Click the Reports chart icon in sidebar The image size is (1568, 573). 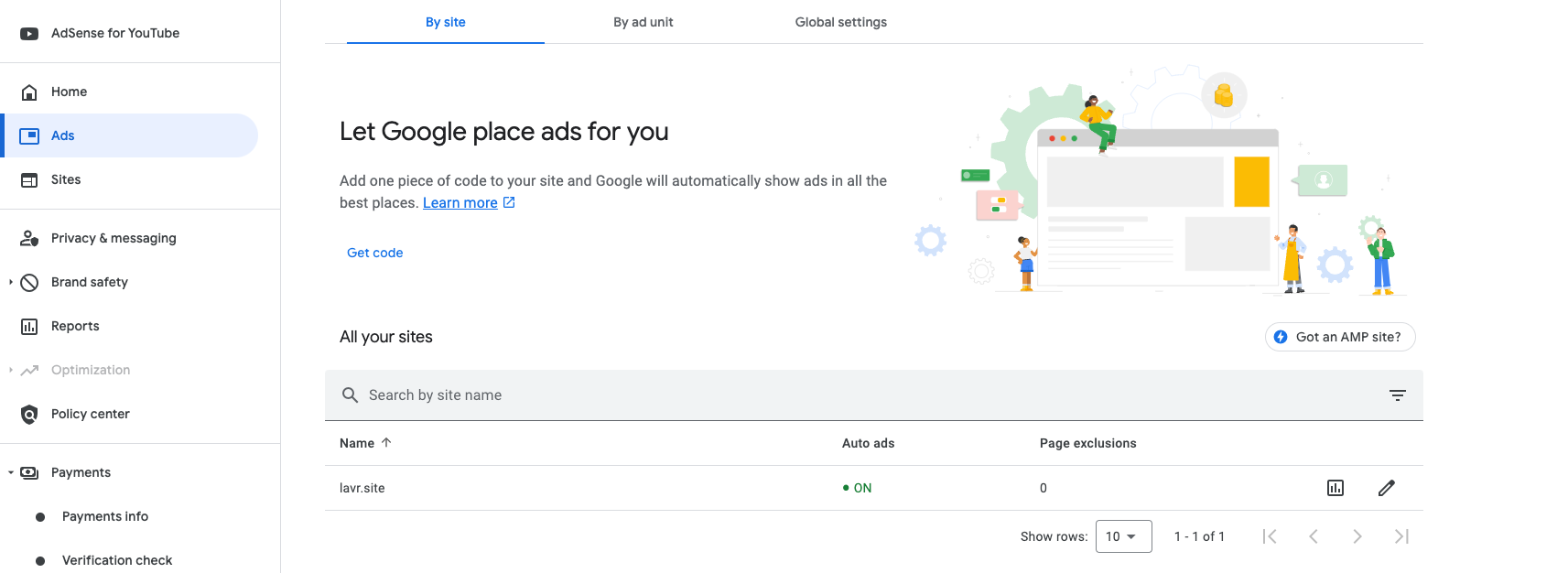[x=29, y=327]
